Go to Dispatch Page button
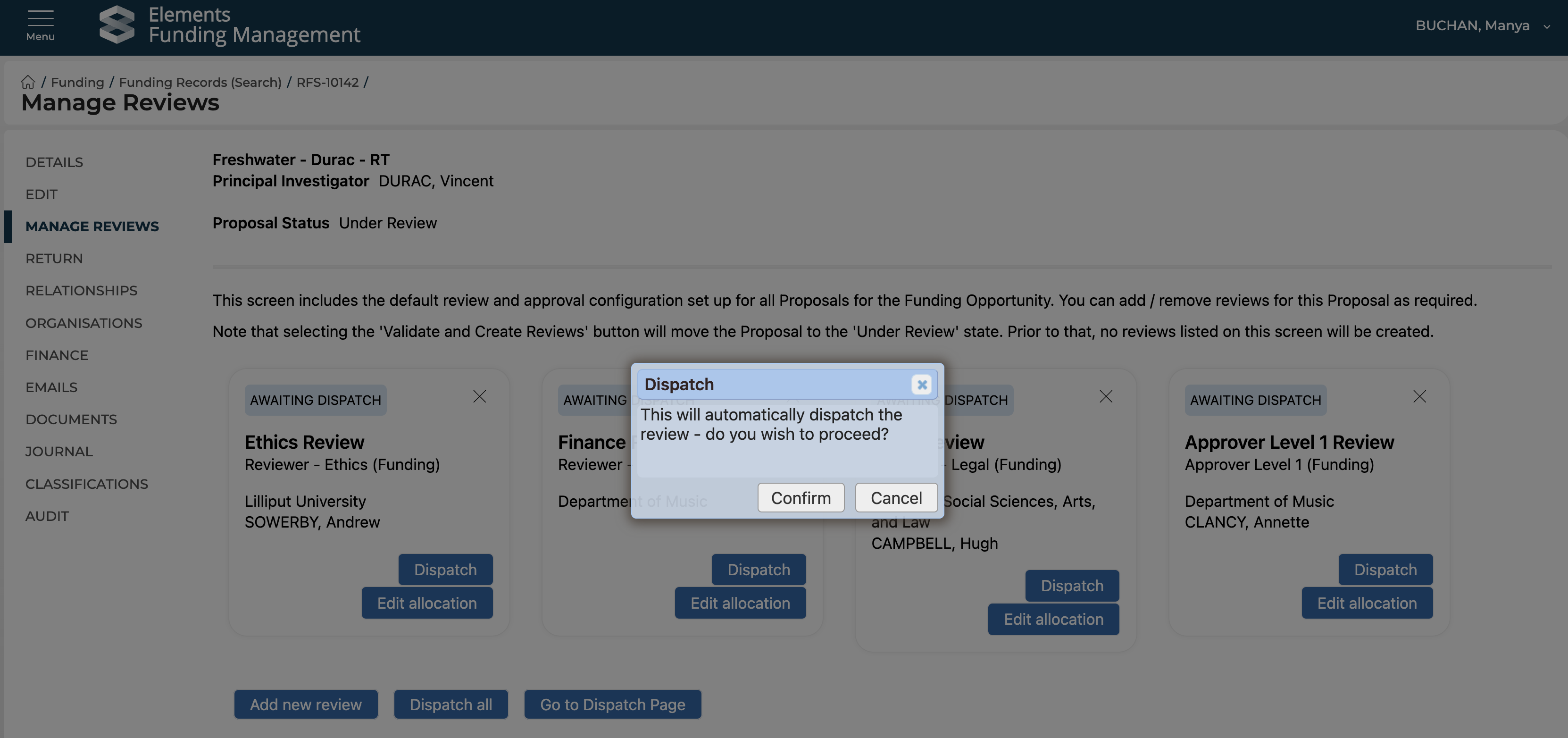This screenshot has height=738, width=1568. point(612,704)
